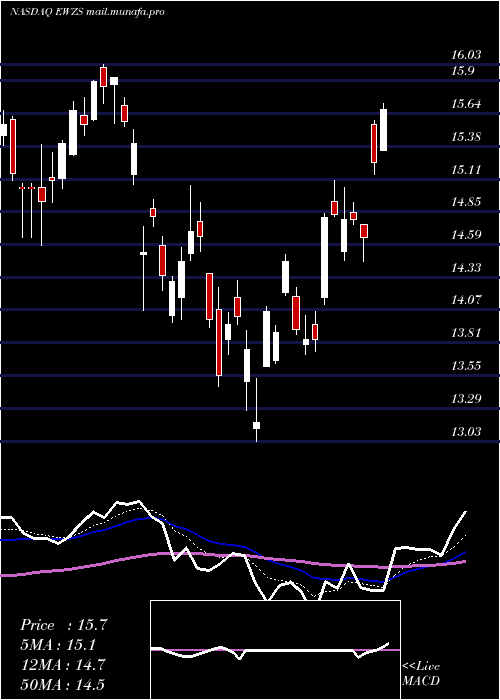The image size is (500, 700).
Task: Click the 15.11 price axis label
Action: coord(466,170)
